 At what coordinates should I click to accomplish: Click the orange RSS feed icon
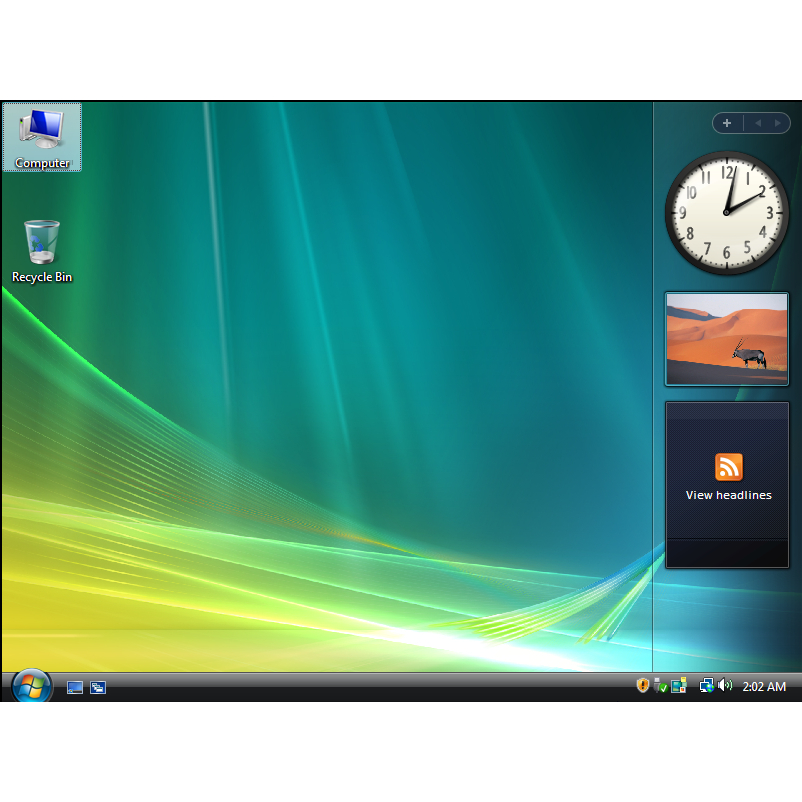(728, 467)
